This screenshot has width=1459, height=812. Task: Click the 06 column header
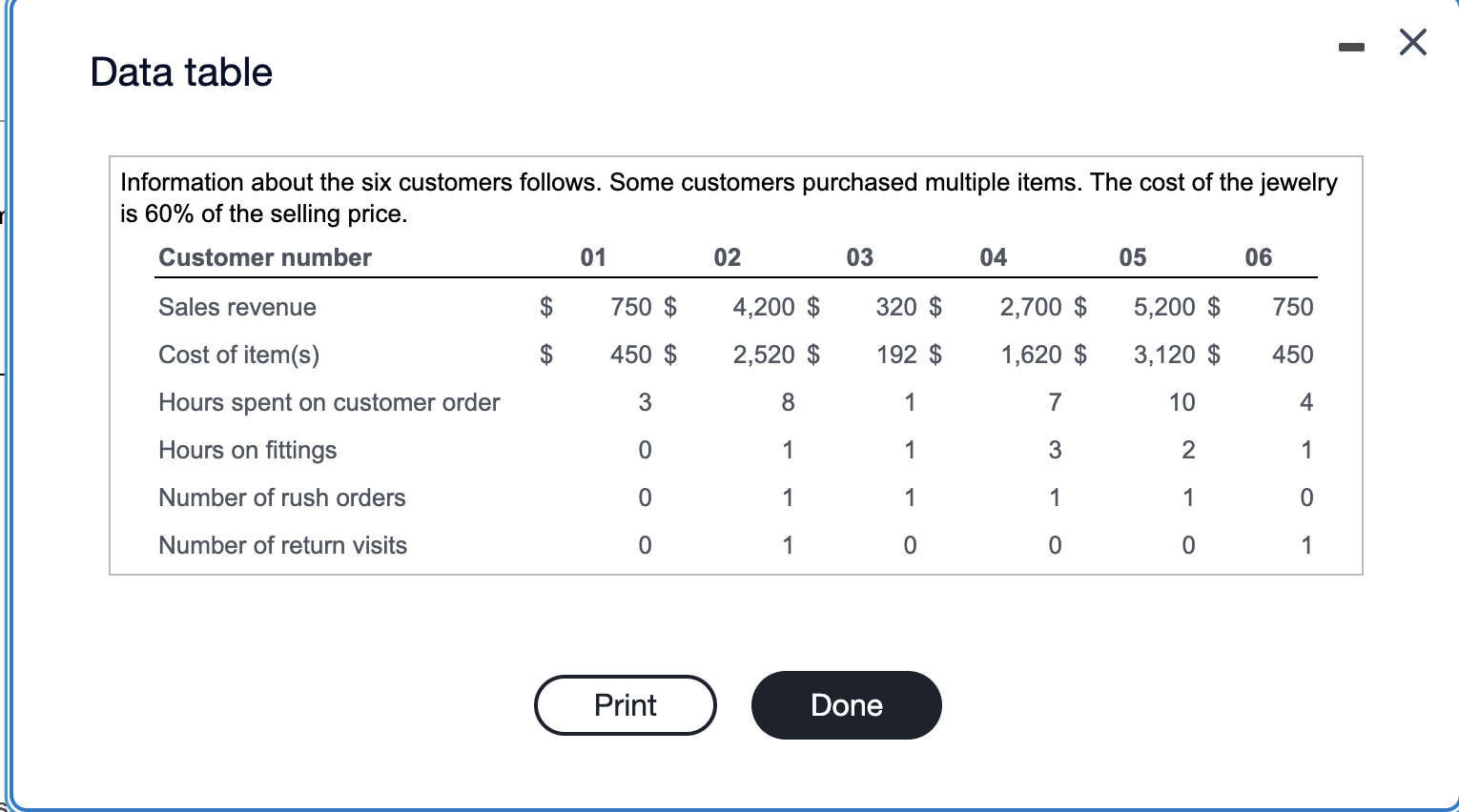pyautogui.click(x=1258, y=257)
